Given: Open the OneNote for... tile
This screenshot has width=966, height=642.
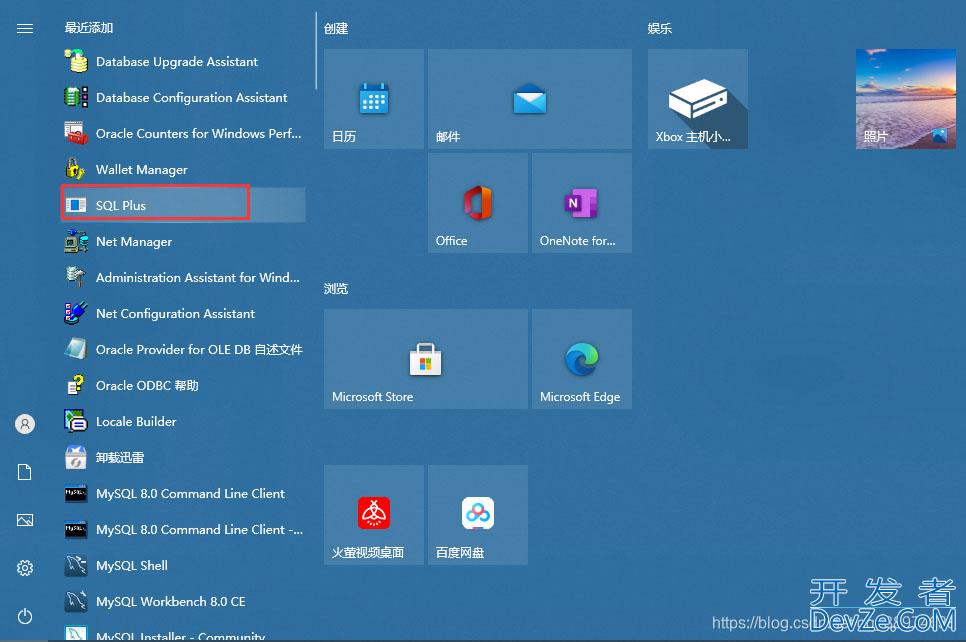Looking at the screenshot, I should point(582,203).
